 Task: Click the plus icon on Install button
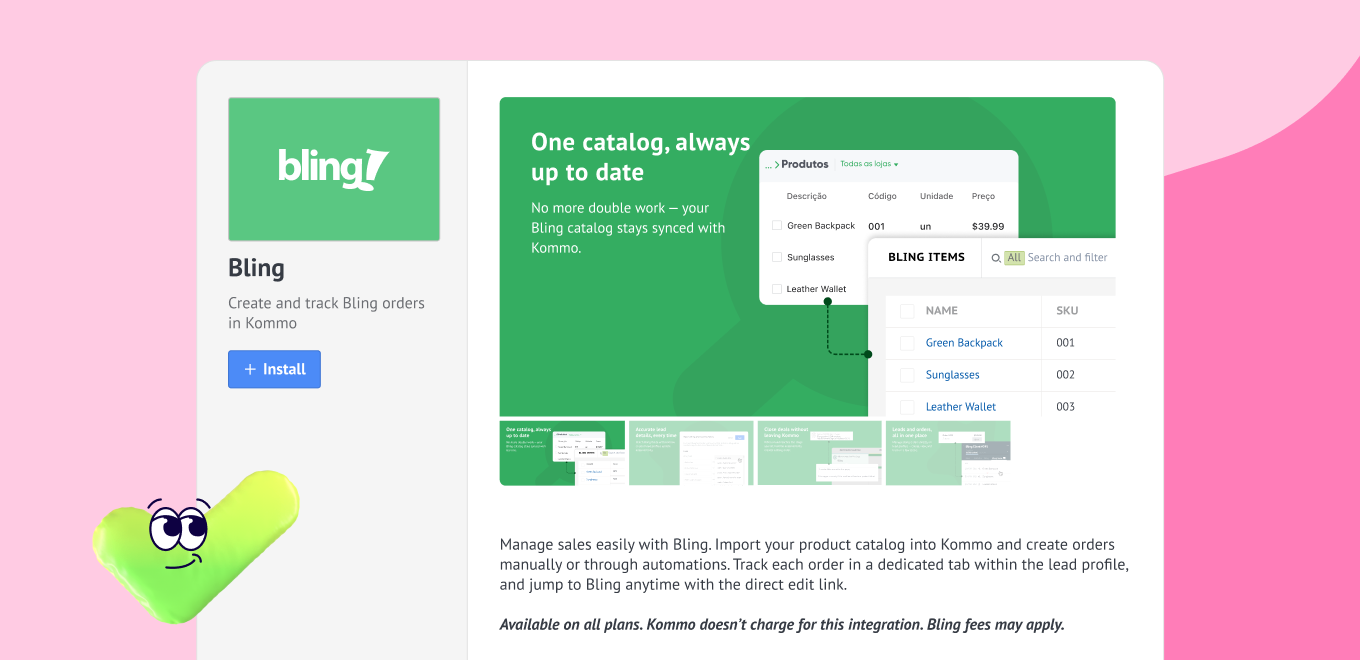pos(250,369)
